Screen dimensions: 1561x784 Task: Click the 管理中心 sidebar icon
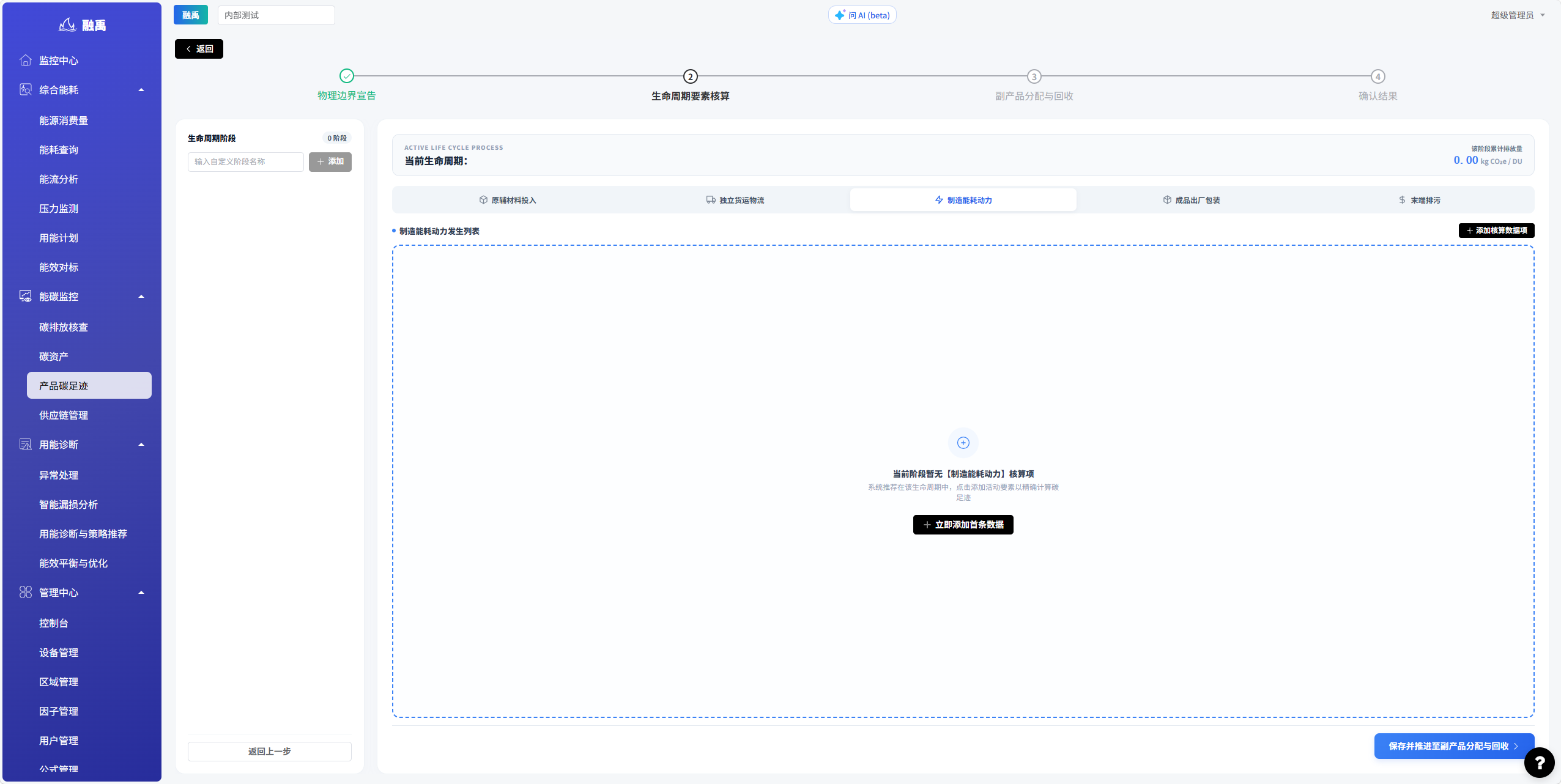pyautogui.click(x=26, y=592)
